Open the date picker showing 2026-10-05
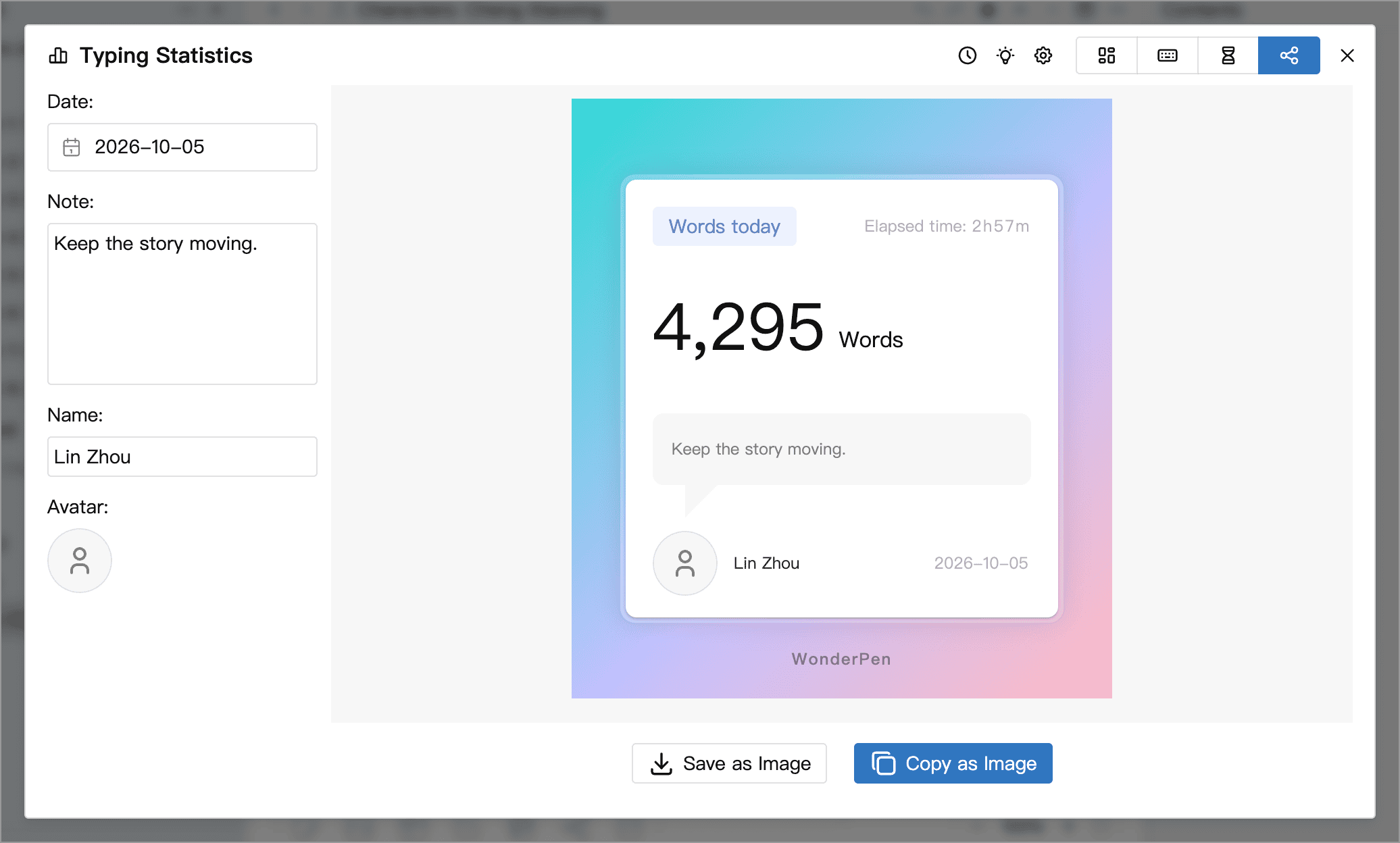 coord(182,147)
